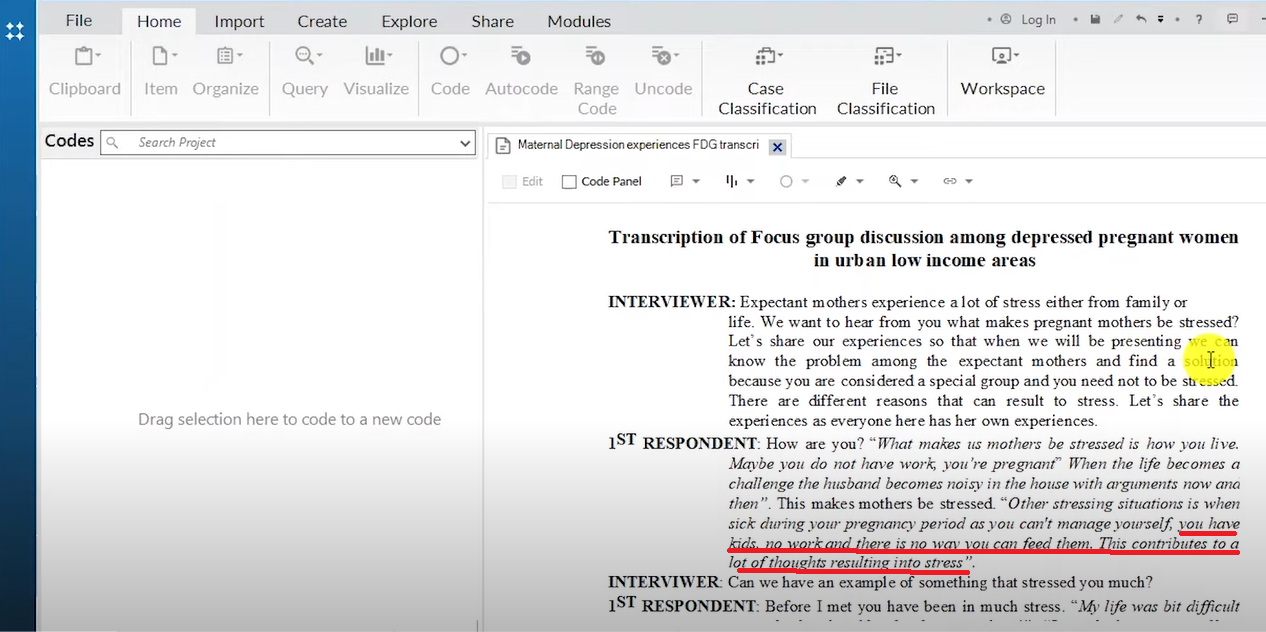Switch to the Modules ribbon tab
Viewport: 1266px width, 632px height.
(579, 20)
